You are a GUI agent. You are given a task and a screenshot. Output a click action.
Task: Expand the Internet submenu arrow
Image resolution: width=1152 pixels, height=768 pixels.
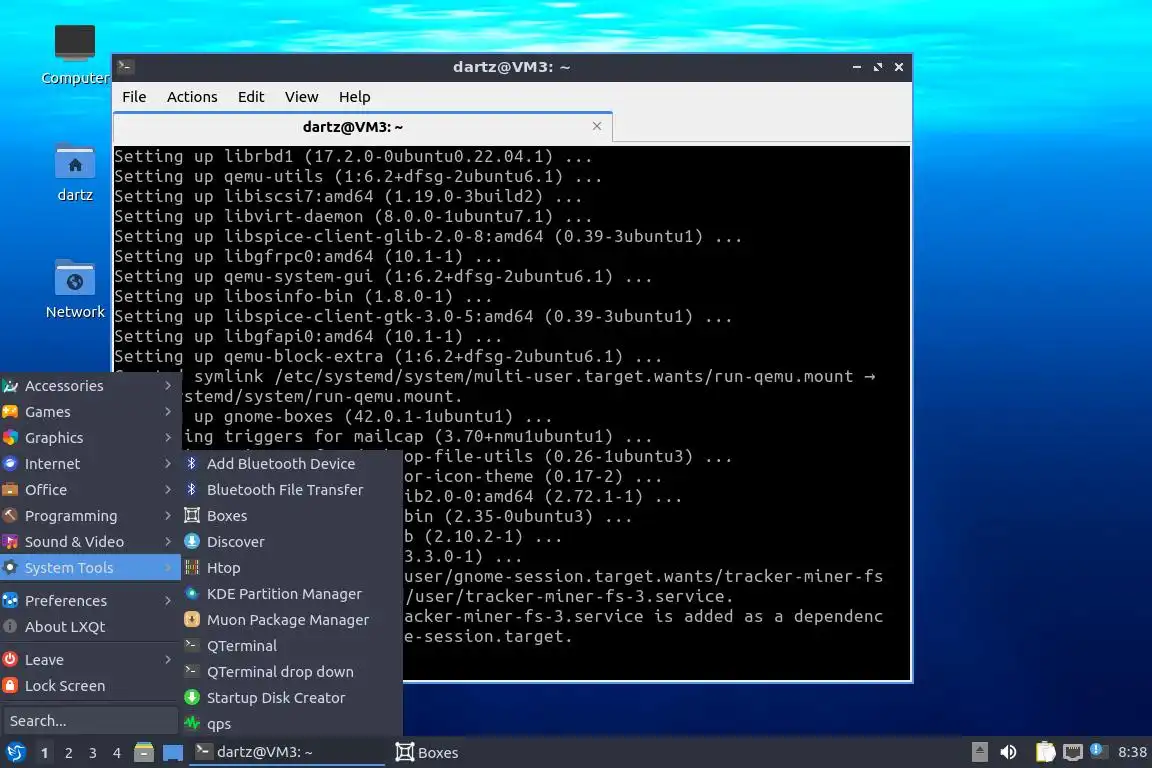(x=168, y=463)
